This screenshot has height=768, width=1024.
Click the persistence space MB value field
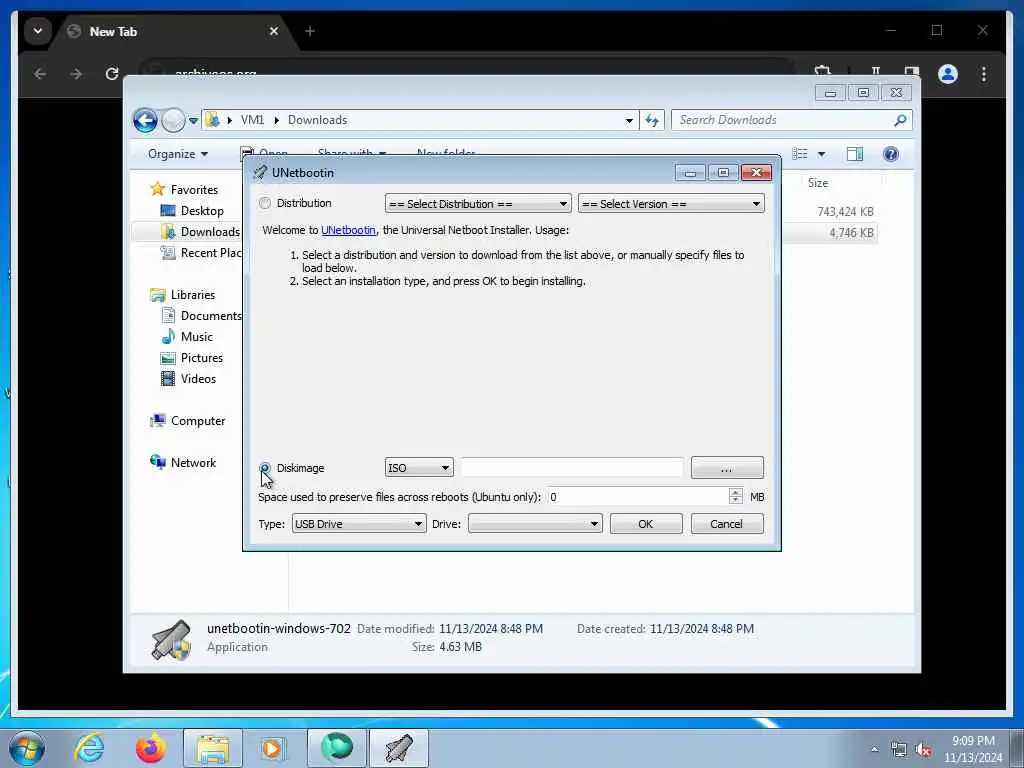pyautogui.click(x=637, y=497)
